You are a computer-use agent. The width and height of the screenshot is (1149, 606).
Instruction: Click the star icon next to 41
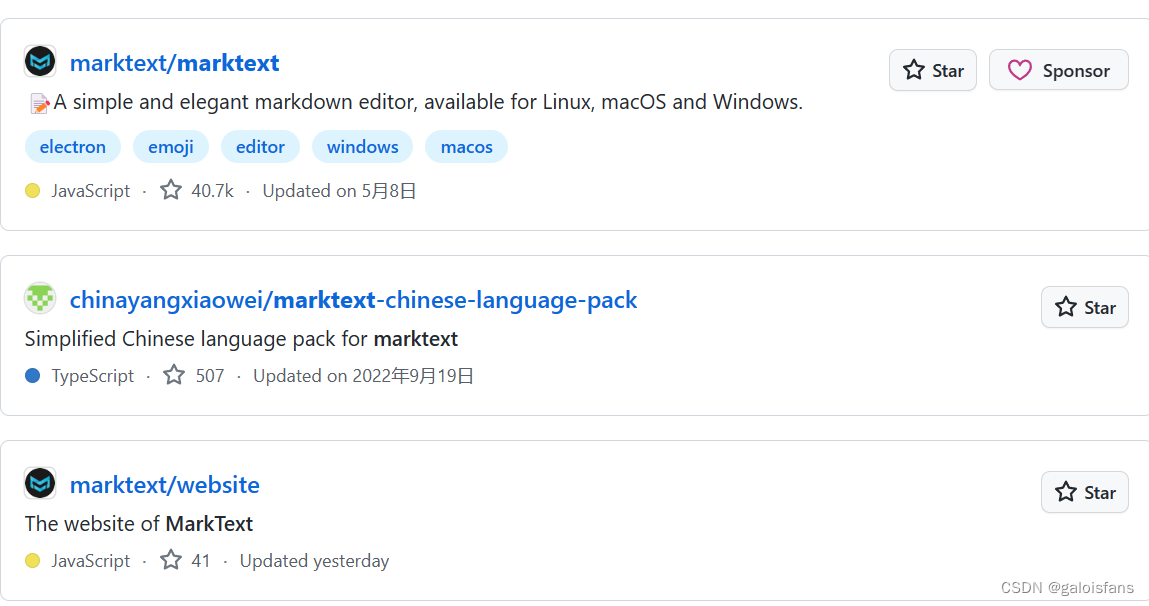tap(170, 560)
